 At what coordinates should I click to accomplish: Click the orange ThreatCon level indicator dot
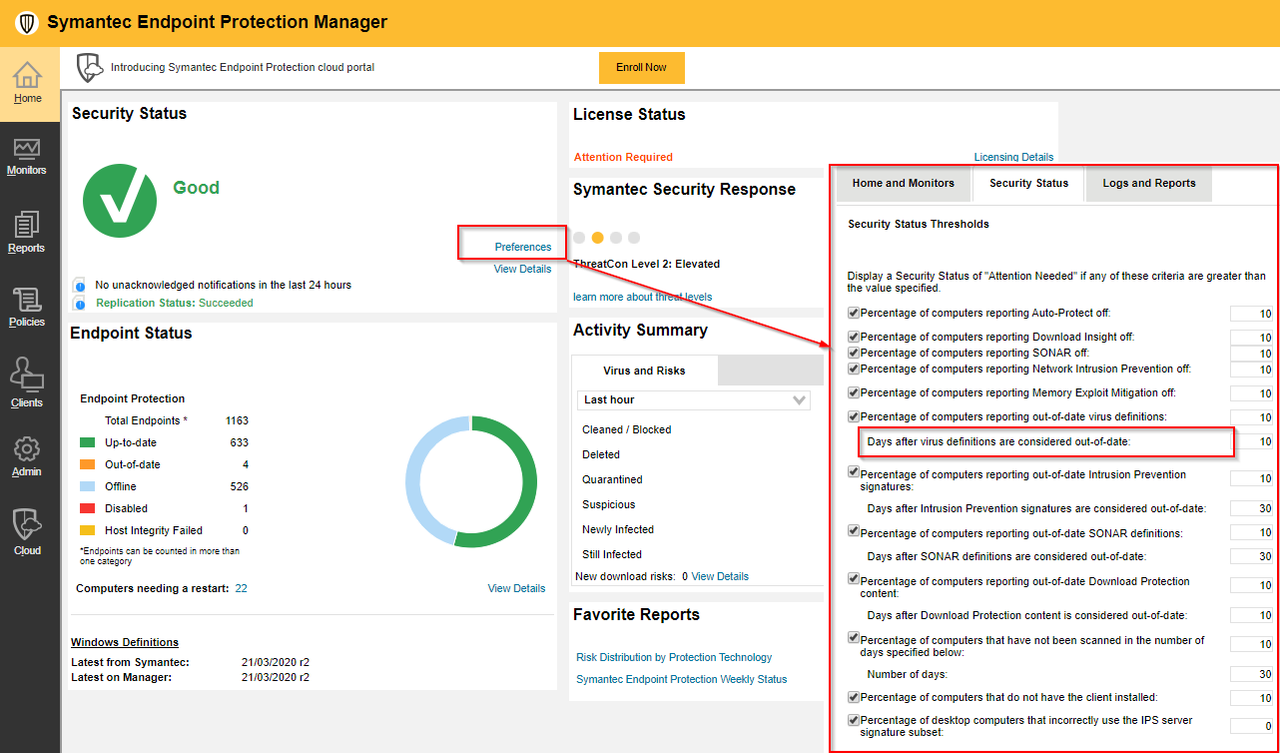click(x=597, y=238)
